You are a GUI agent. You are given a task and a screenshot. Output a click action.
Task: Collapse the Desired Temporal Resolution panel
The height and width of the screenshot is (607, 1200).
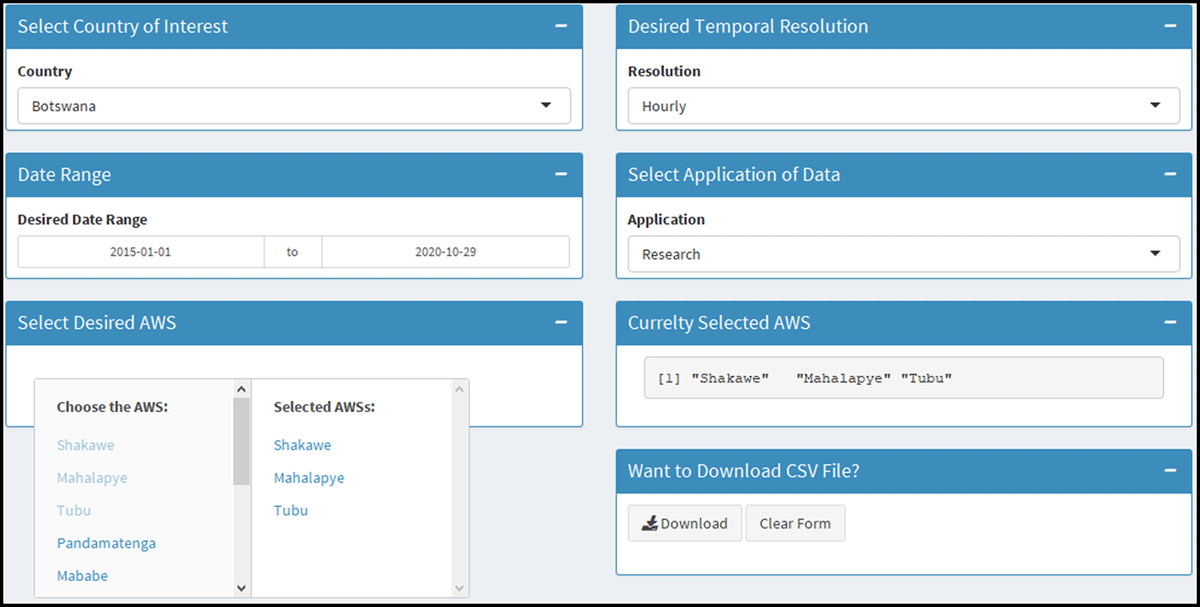[1170, 27]
